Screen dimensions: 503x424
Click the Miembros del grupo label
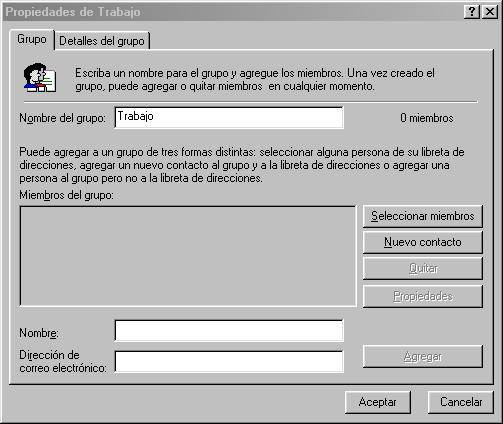[66, 195]
